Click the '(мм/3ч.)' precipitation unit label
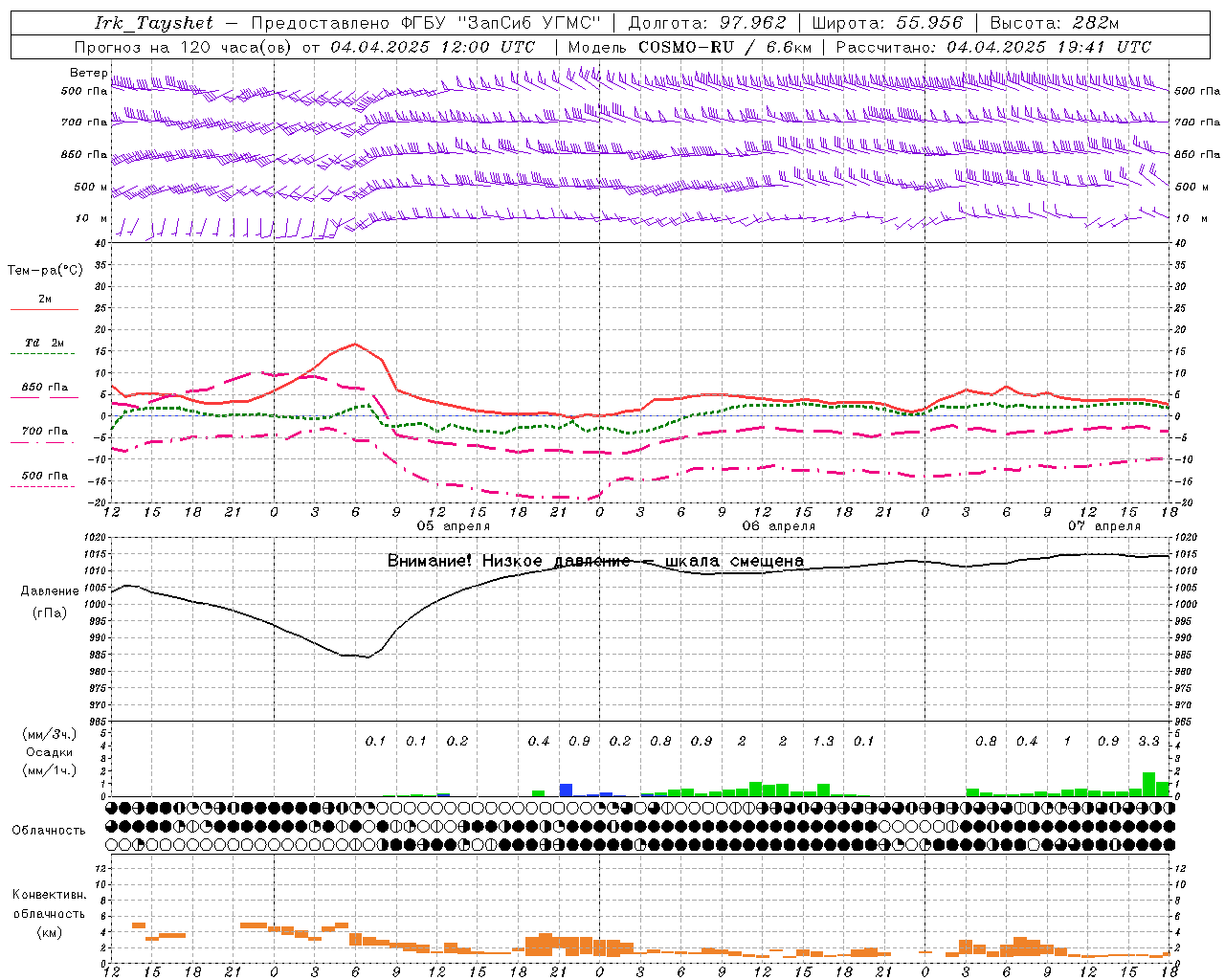This screenshot has width=1225, height=980. click(x=50, y=734)
